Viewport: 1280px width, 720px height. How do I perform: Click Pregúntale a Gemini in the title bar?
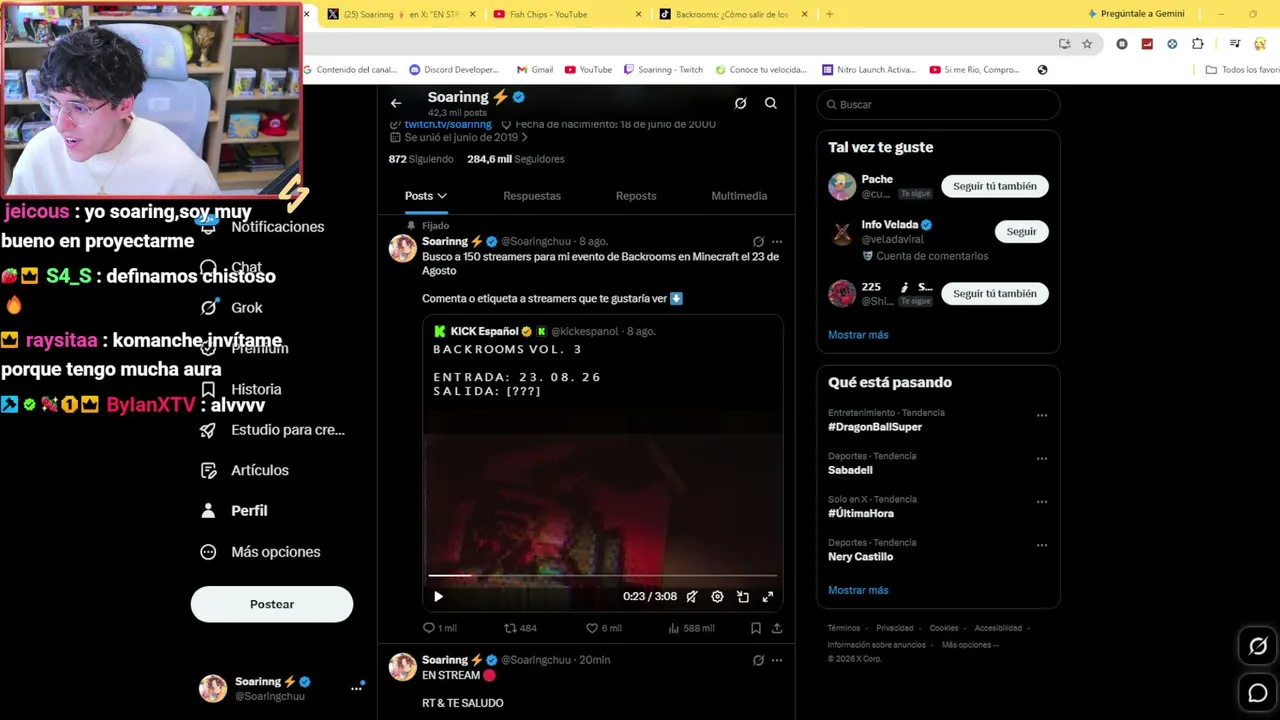pyautogui.click(x=1136, y=14)
